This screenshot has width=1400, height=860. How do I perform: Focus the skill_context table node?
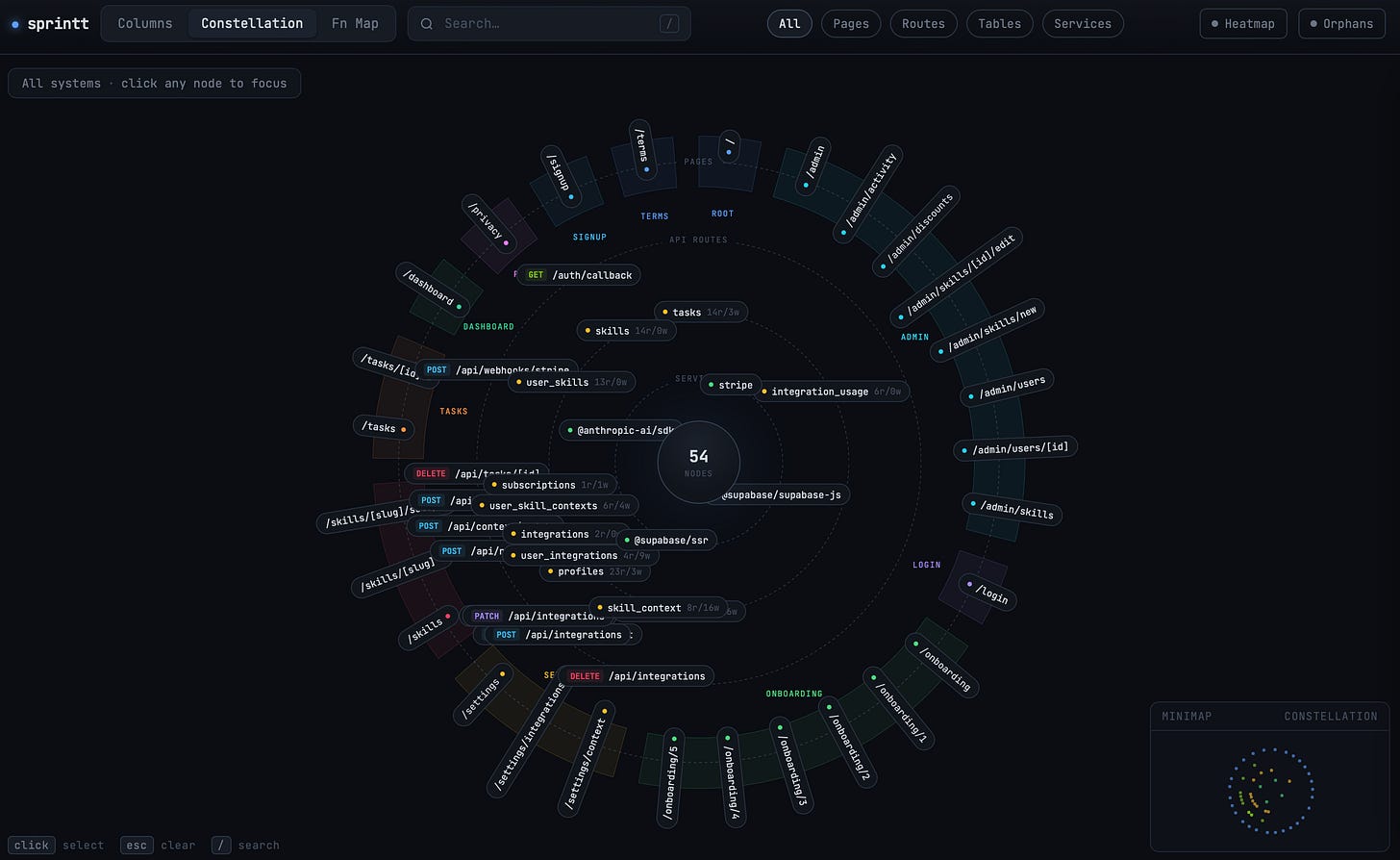point(659,608)
